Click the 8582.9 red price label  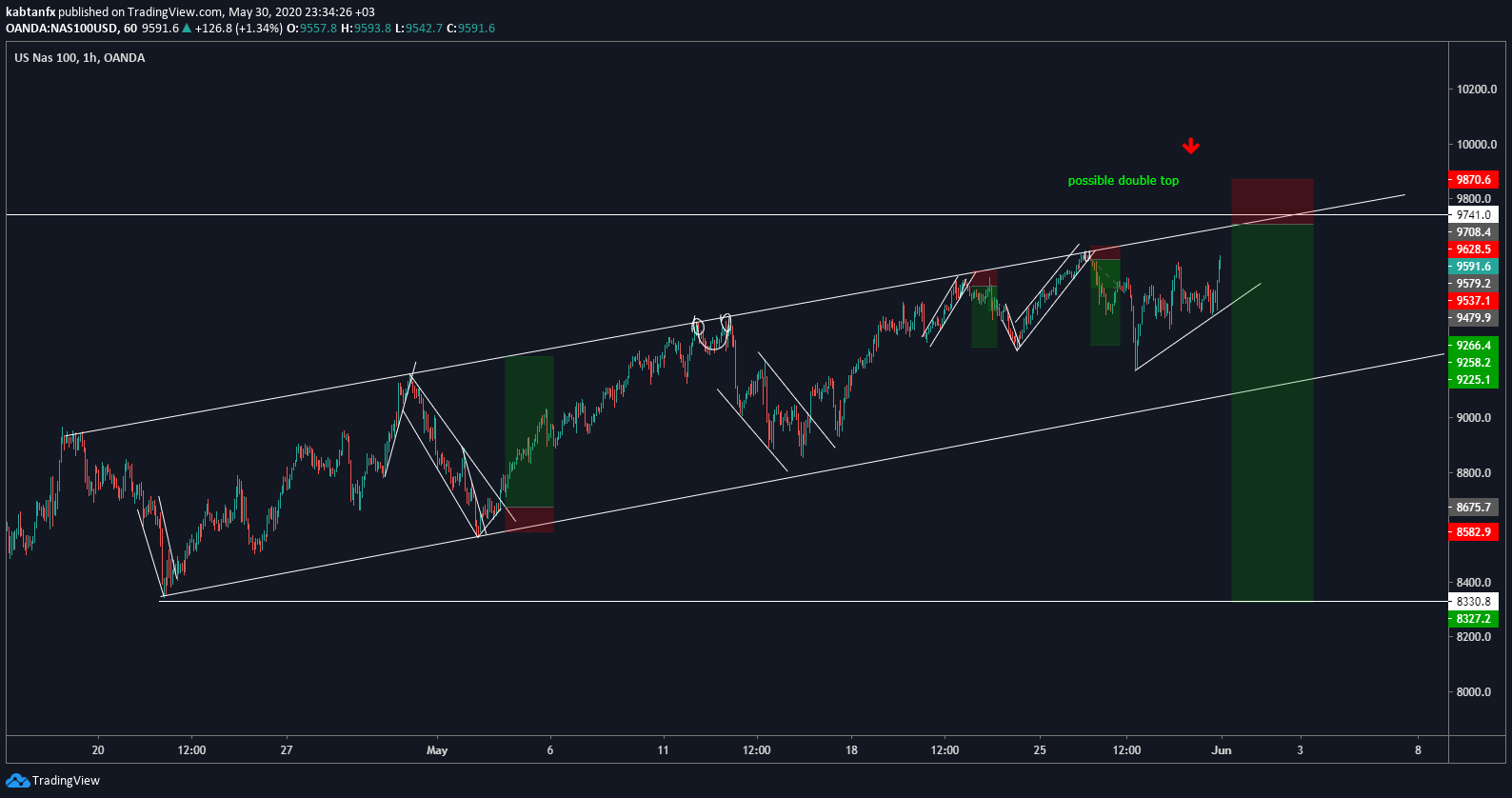coord(1473,532)
